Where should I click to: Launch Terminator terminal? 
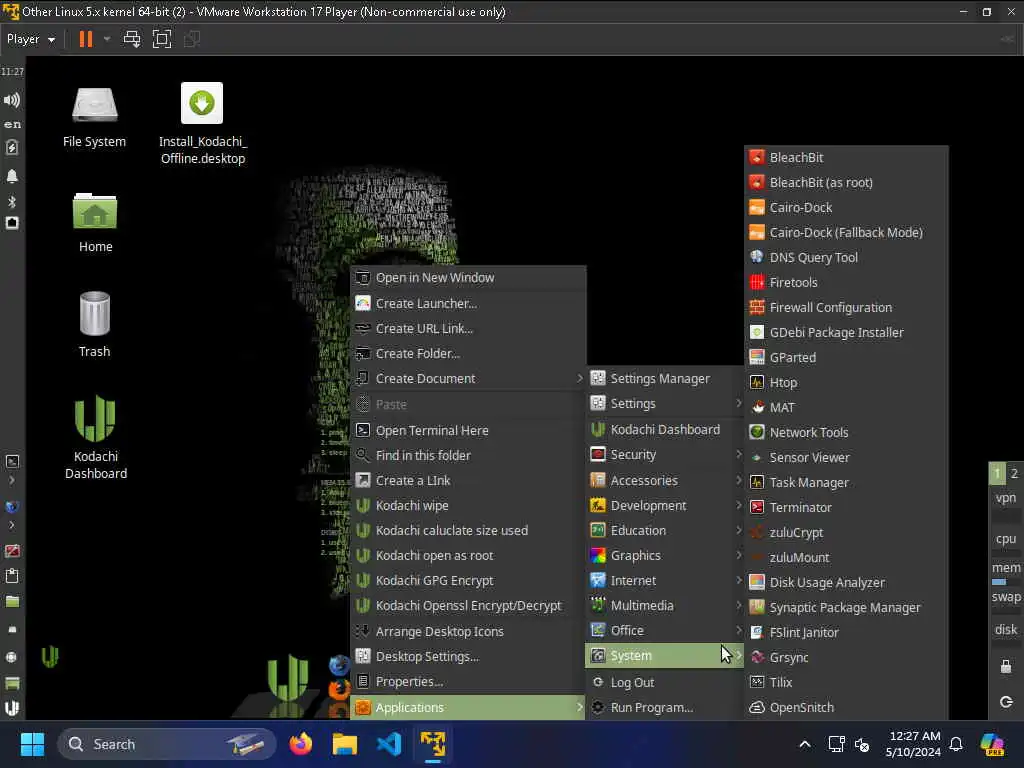point(846,507)
